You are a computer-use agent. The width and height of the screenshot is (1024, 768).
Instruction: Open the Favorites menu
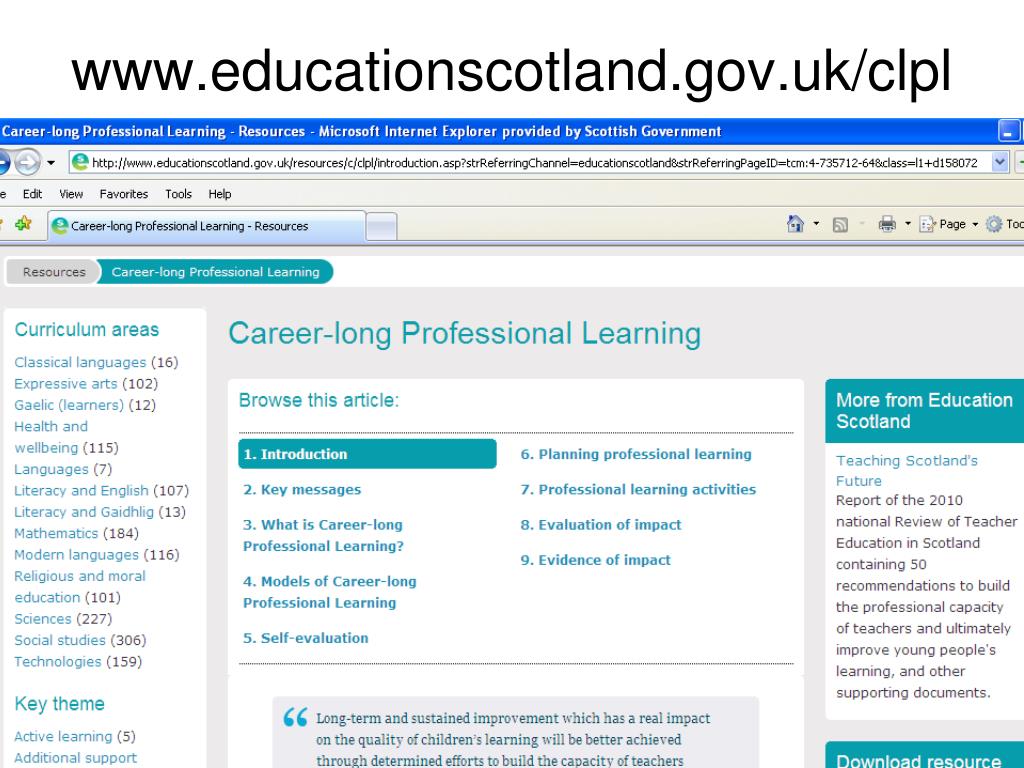[123, 194]
